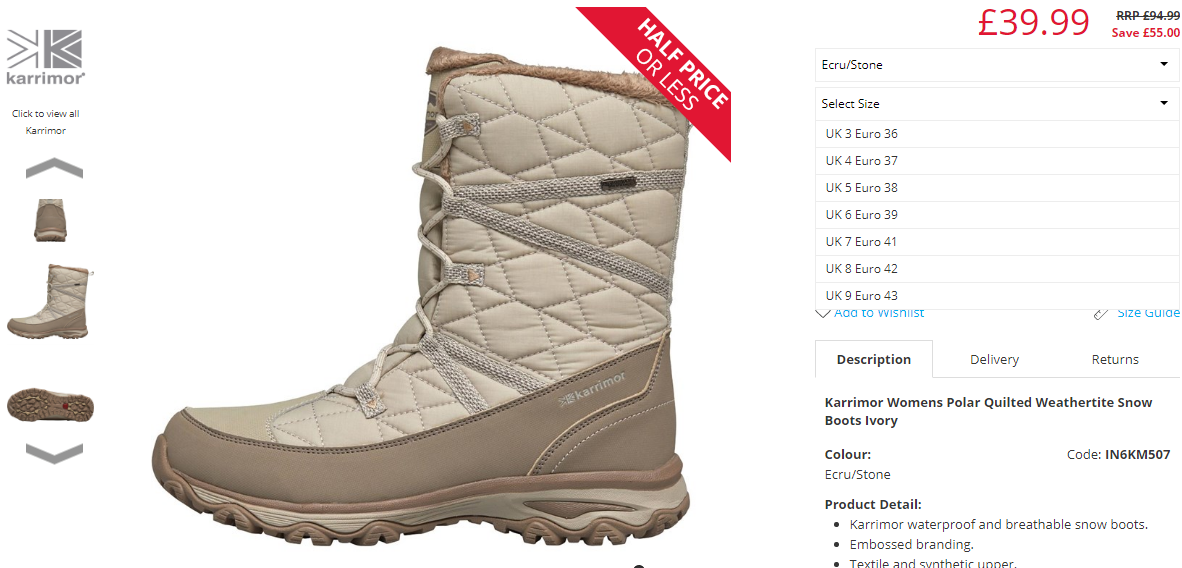Move thumbnails down with the down chevron

[x=54, y=453]
